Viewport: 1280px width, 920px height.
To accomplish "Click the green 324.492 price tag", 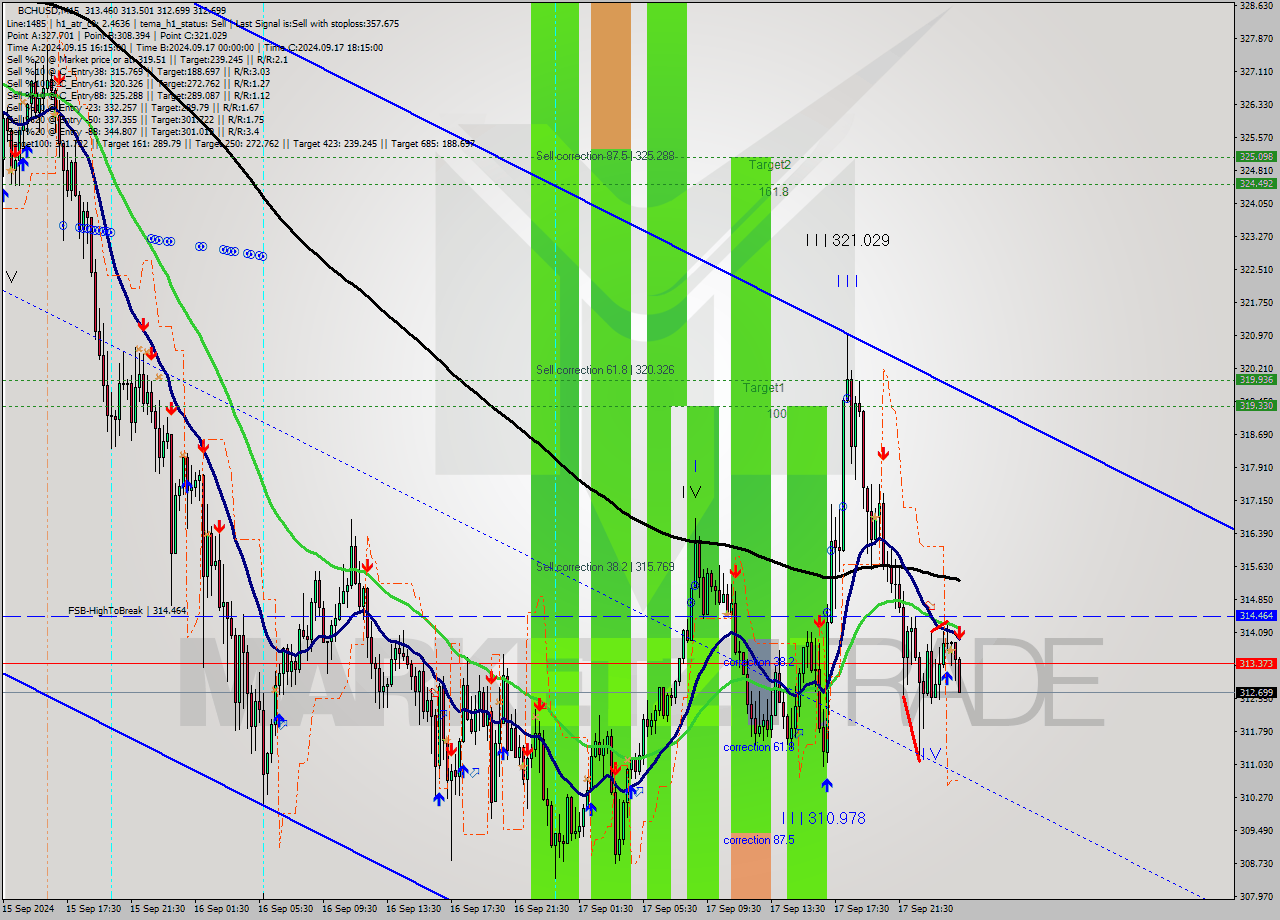I will click(1256, 183).
